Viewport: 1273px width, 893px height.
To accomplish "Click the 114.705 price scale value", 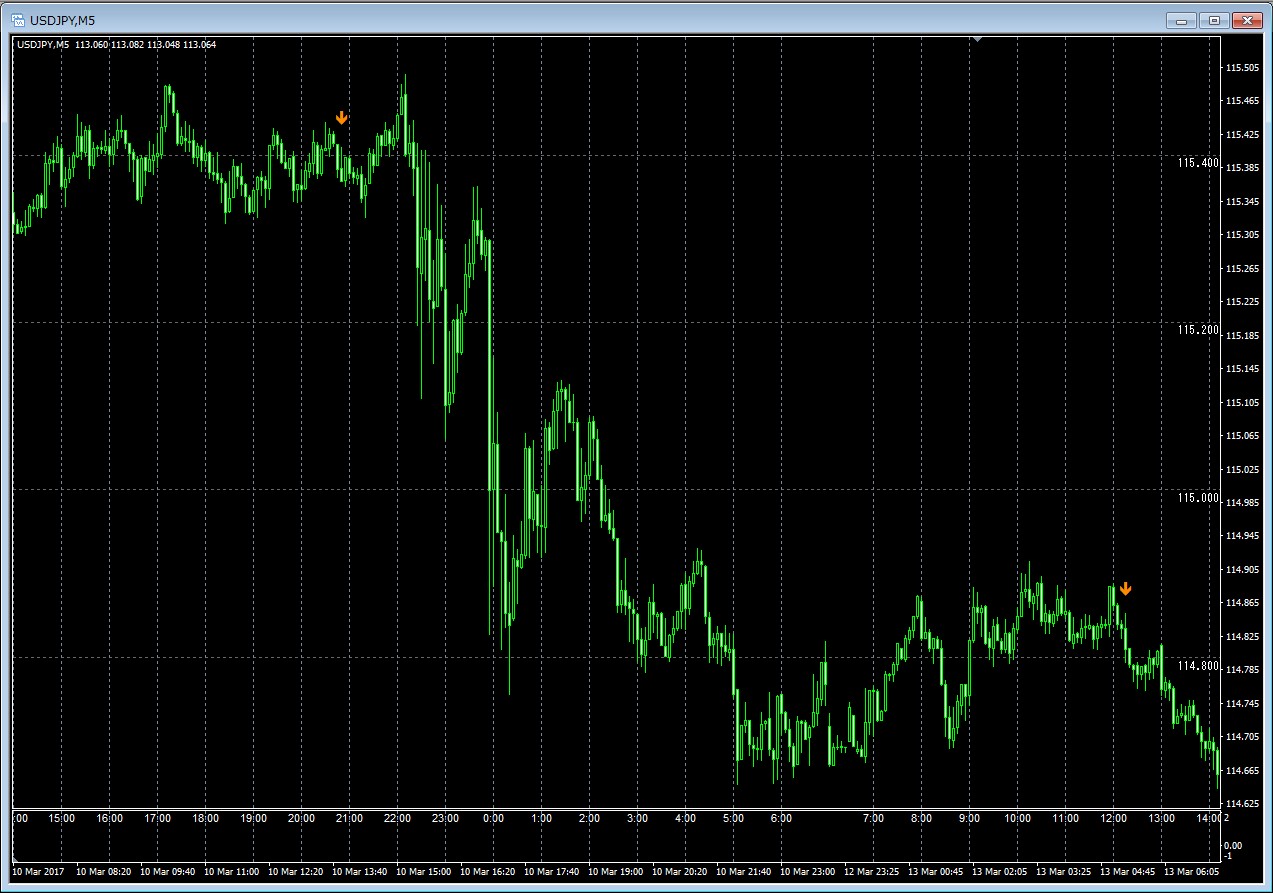I will coord(1241,737).
